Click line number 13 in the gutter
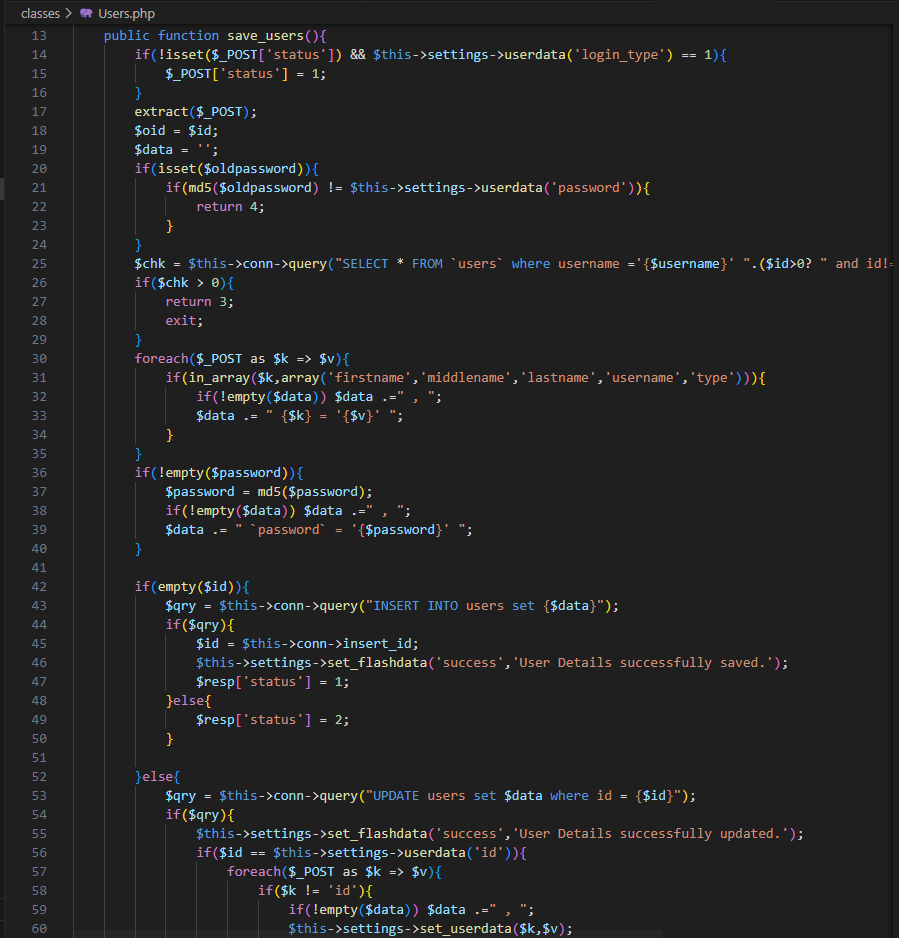This screenshot has width=899, height=938. (39, 36)
